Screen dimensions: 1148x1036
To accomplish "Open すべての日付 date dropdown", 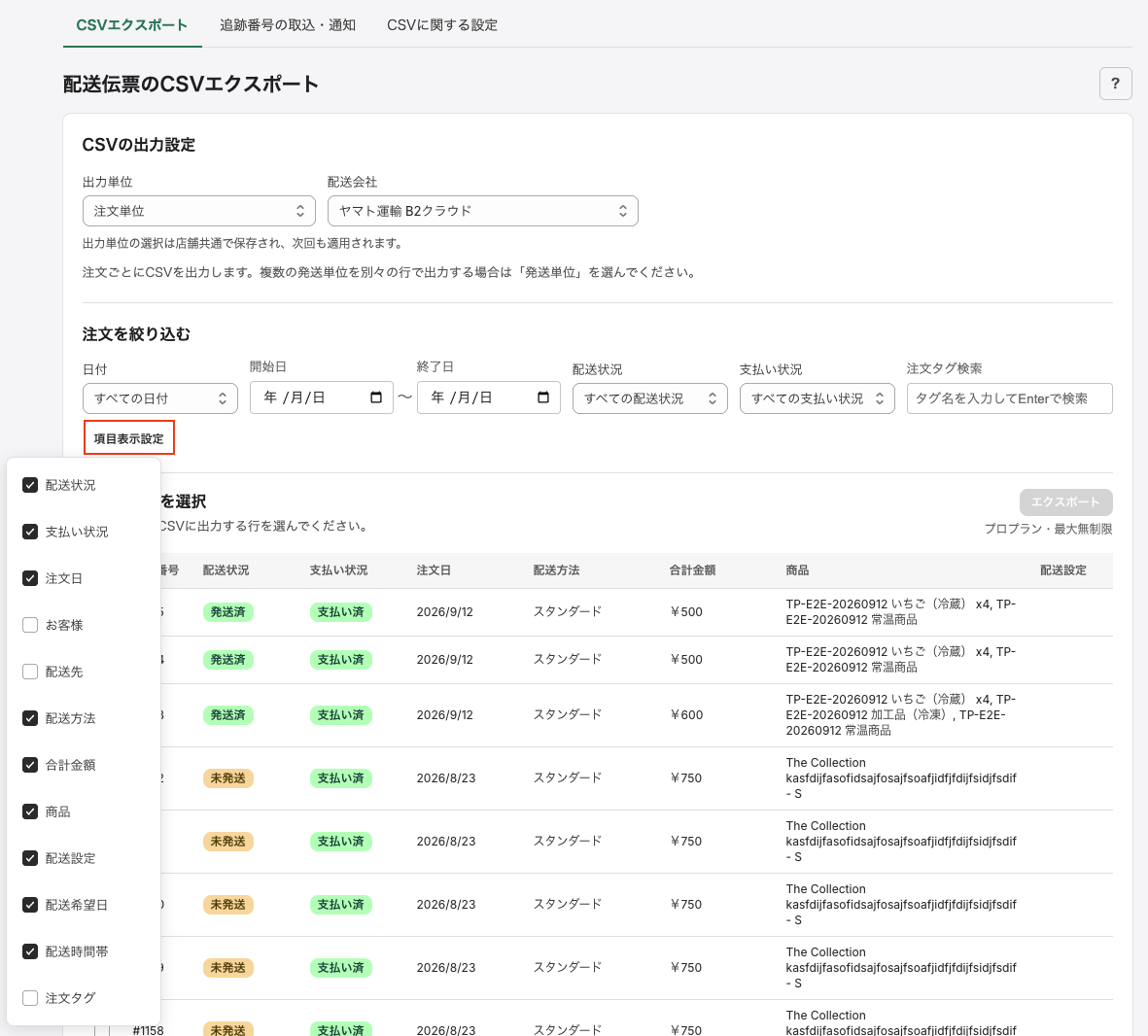I will pyautogui.click(x=160, y=398).
